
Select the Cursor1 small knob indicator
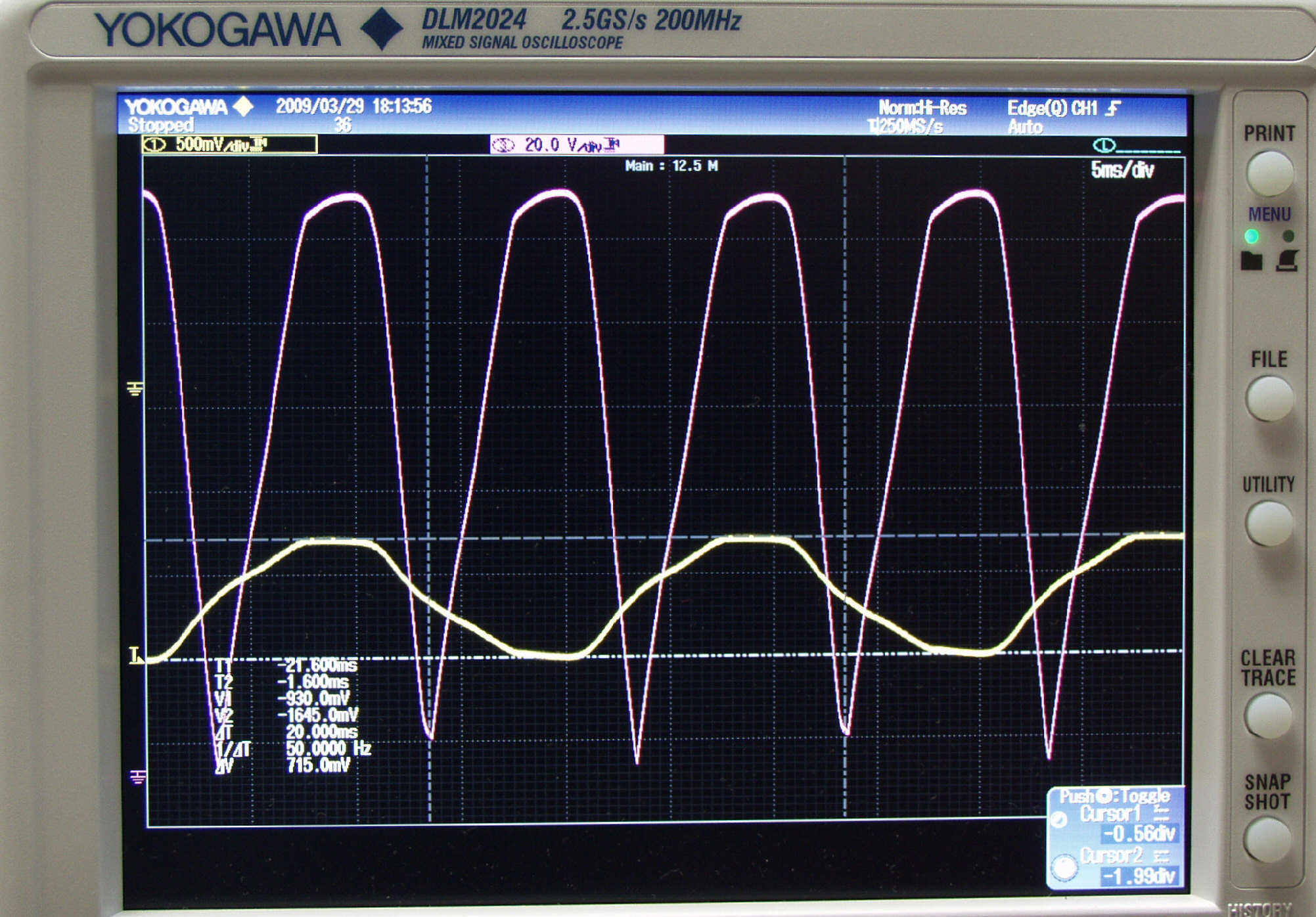[1058, 819]
